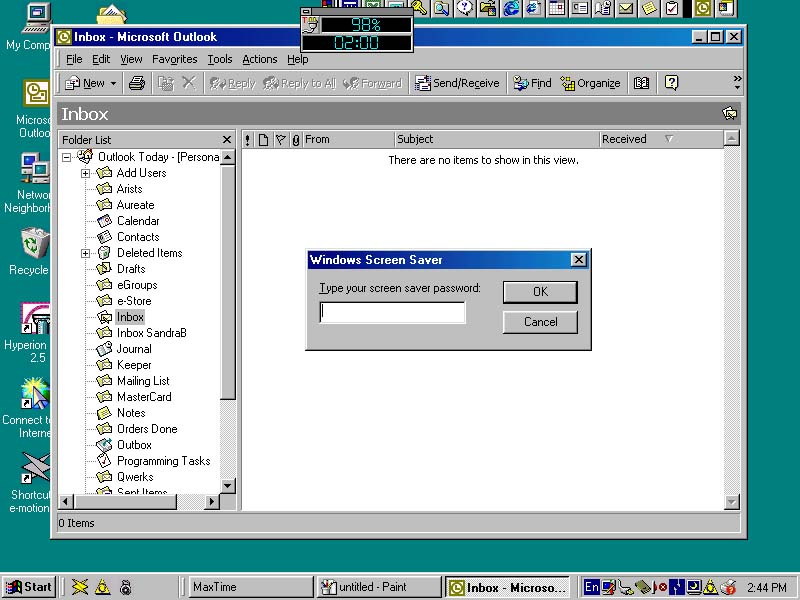
Task: Select the Mailing List folder
Action: pyautogui.click(x=143, y=381)
